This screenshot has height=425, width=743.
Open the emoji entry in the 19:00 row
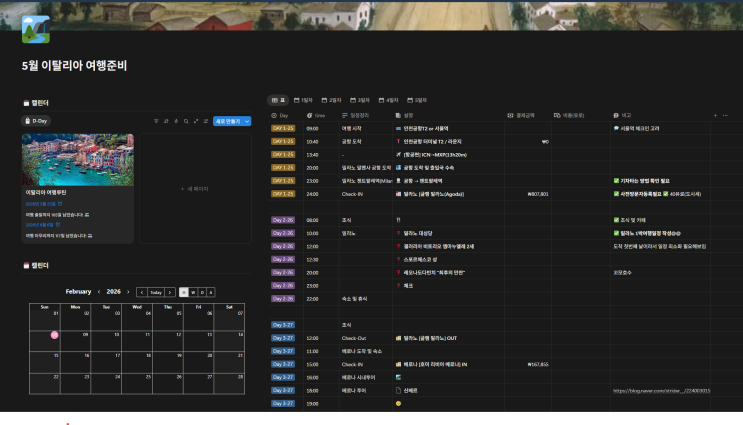pyautogui.click(x=398, y=404)
